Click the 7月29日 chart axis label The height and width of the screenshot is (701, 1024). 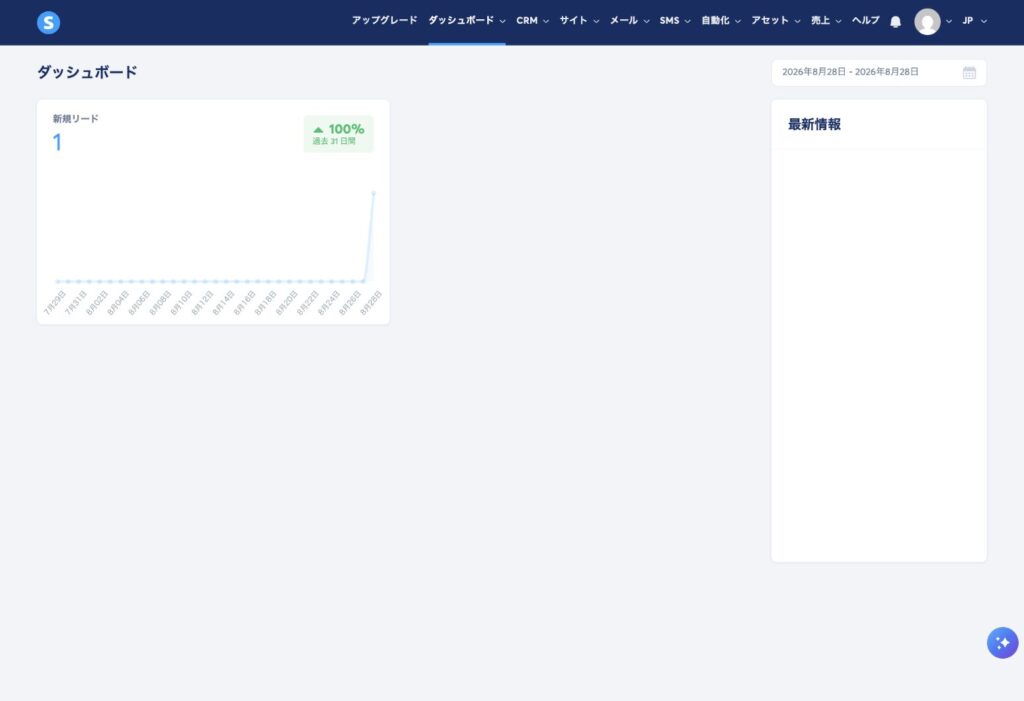(55, 302)
